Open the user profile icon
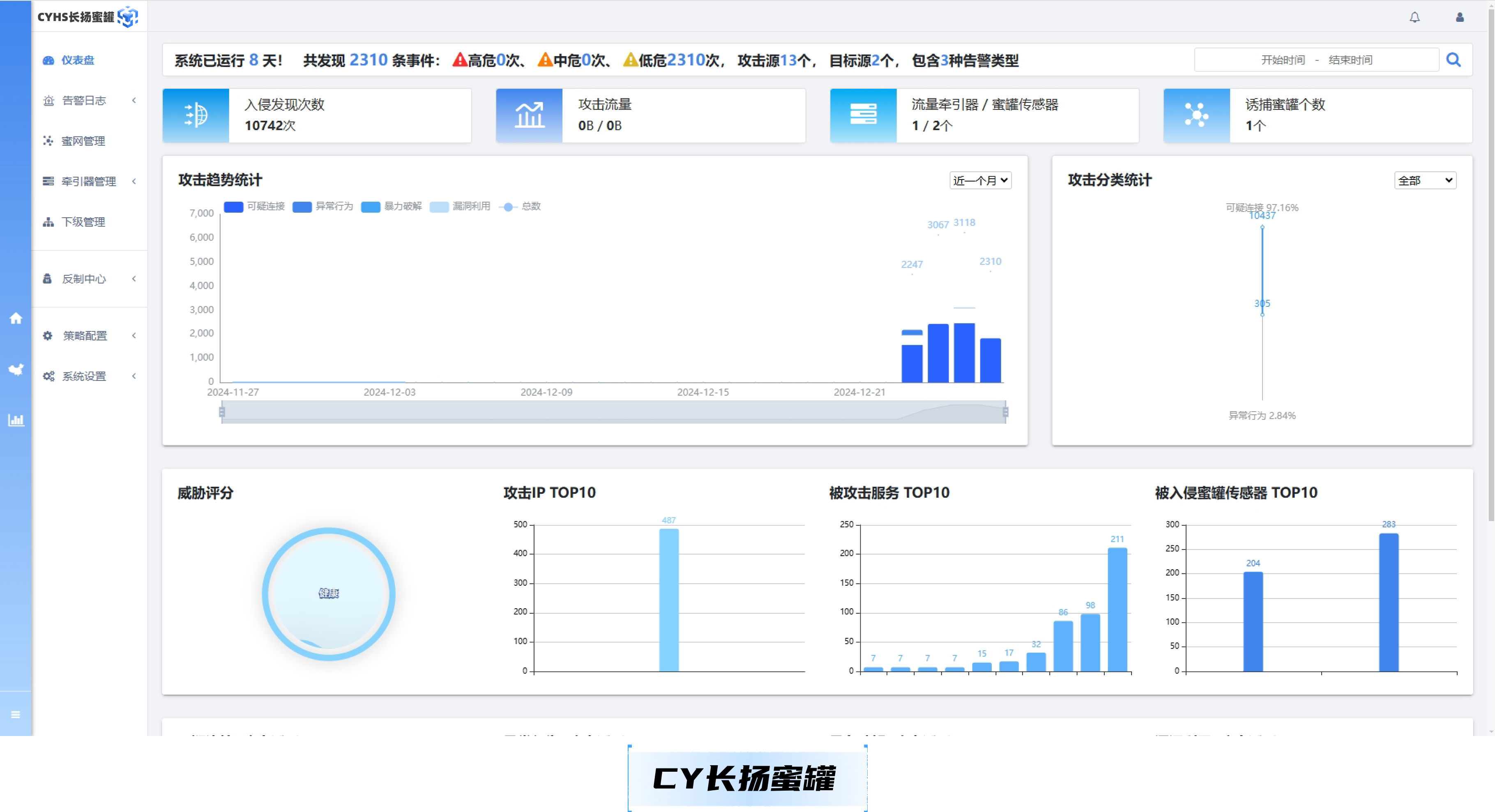The height and width of the screenshot is (812, 1495). pyautogui.click(x=1460, y=17)
